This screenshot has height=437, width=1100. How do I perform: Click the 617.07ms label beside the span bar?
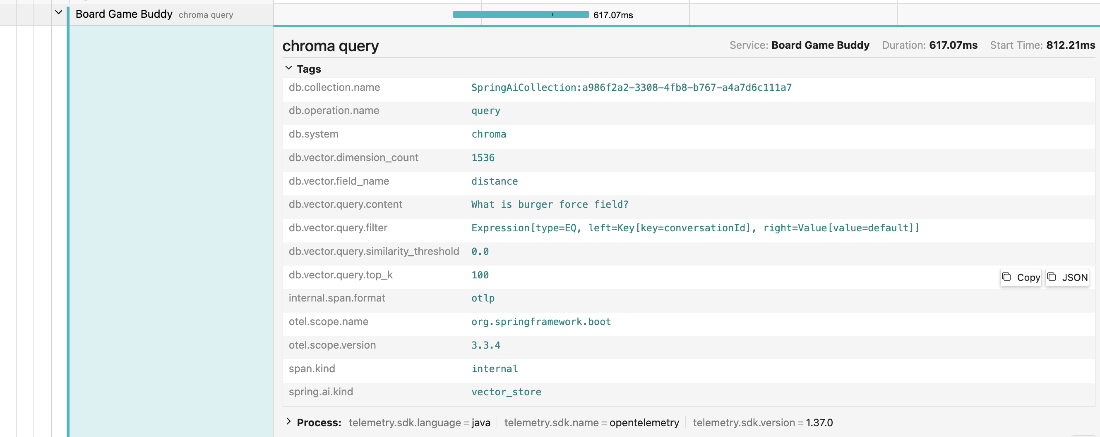tap(613, 14)
